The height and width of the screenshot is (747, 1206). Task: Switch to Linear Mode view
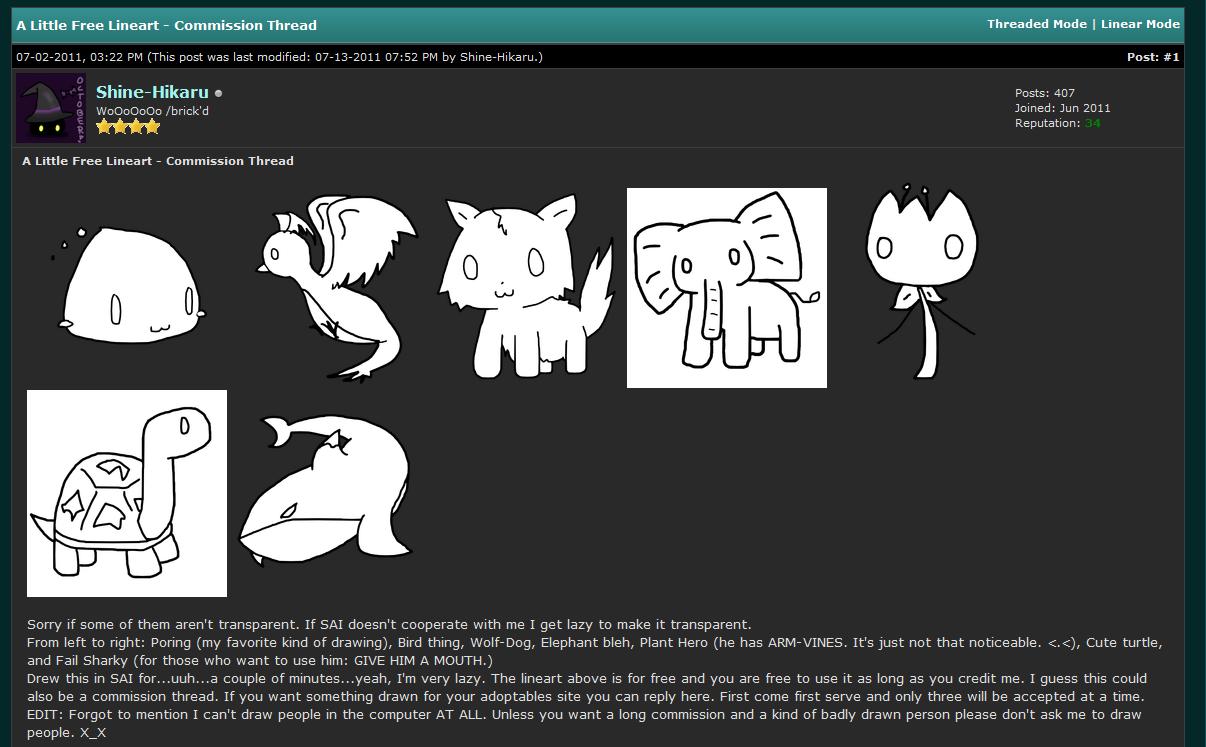[x=1140, y=24]
